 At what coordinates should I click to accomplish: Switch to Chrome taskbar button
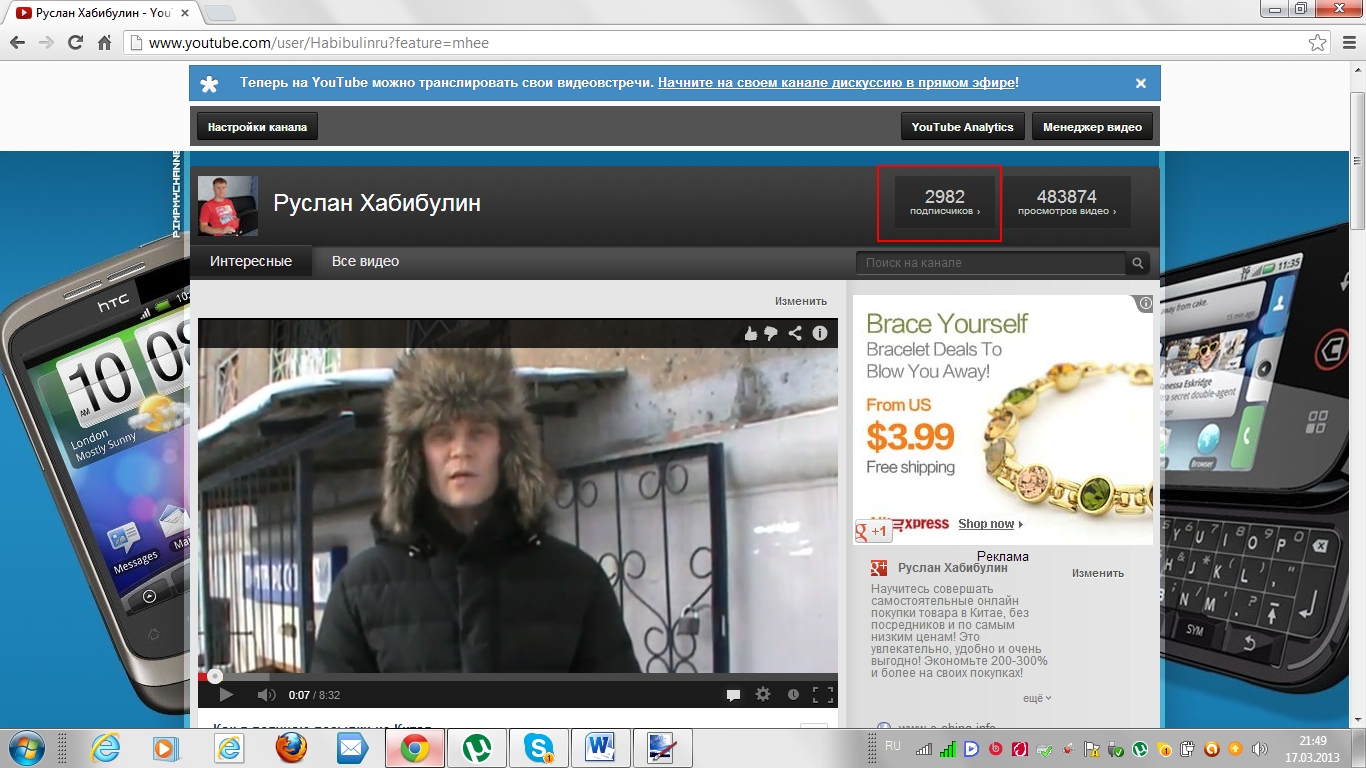414,748
